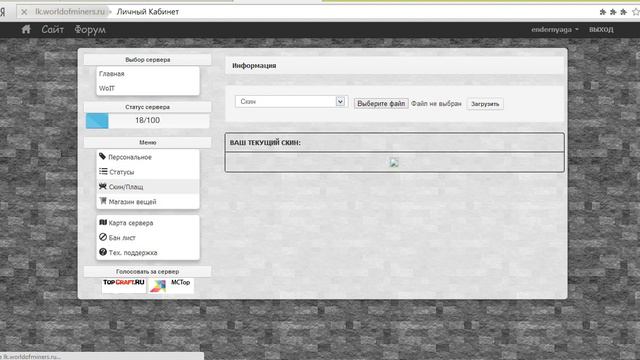Click the Информация heading
Viewport: 640px width, 360px height.
point(254,66)
